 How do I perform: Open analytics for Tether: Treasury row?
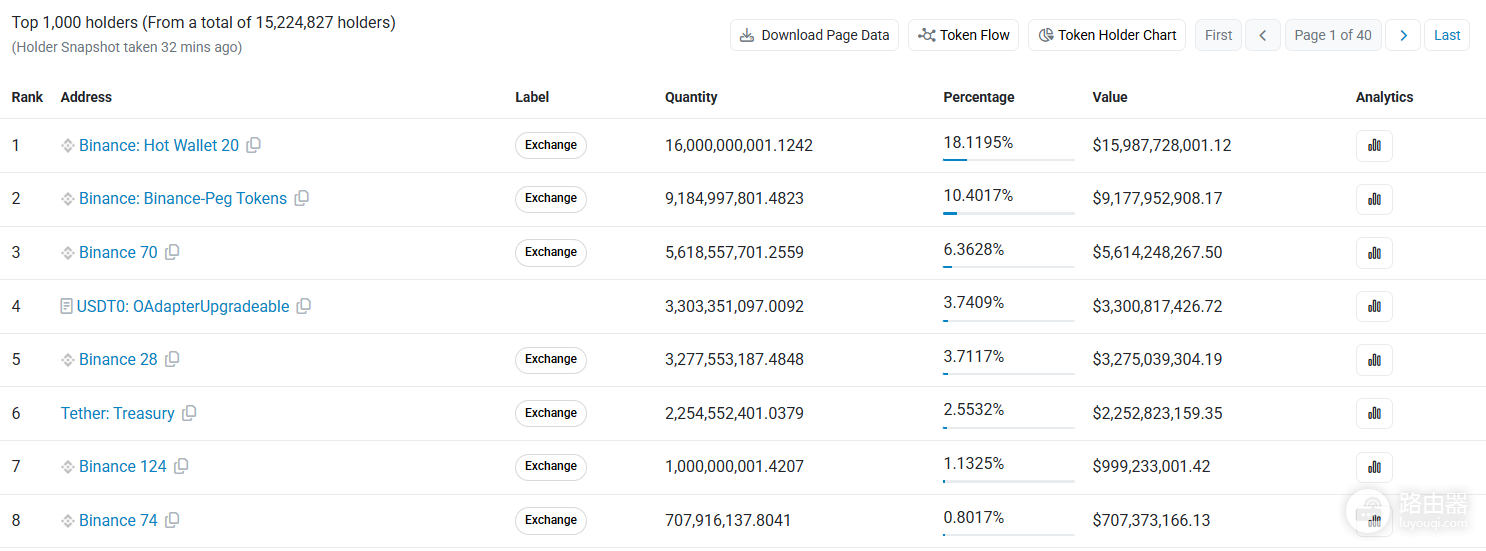pyautogui.click(x=1374, y=413)
